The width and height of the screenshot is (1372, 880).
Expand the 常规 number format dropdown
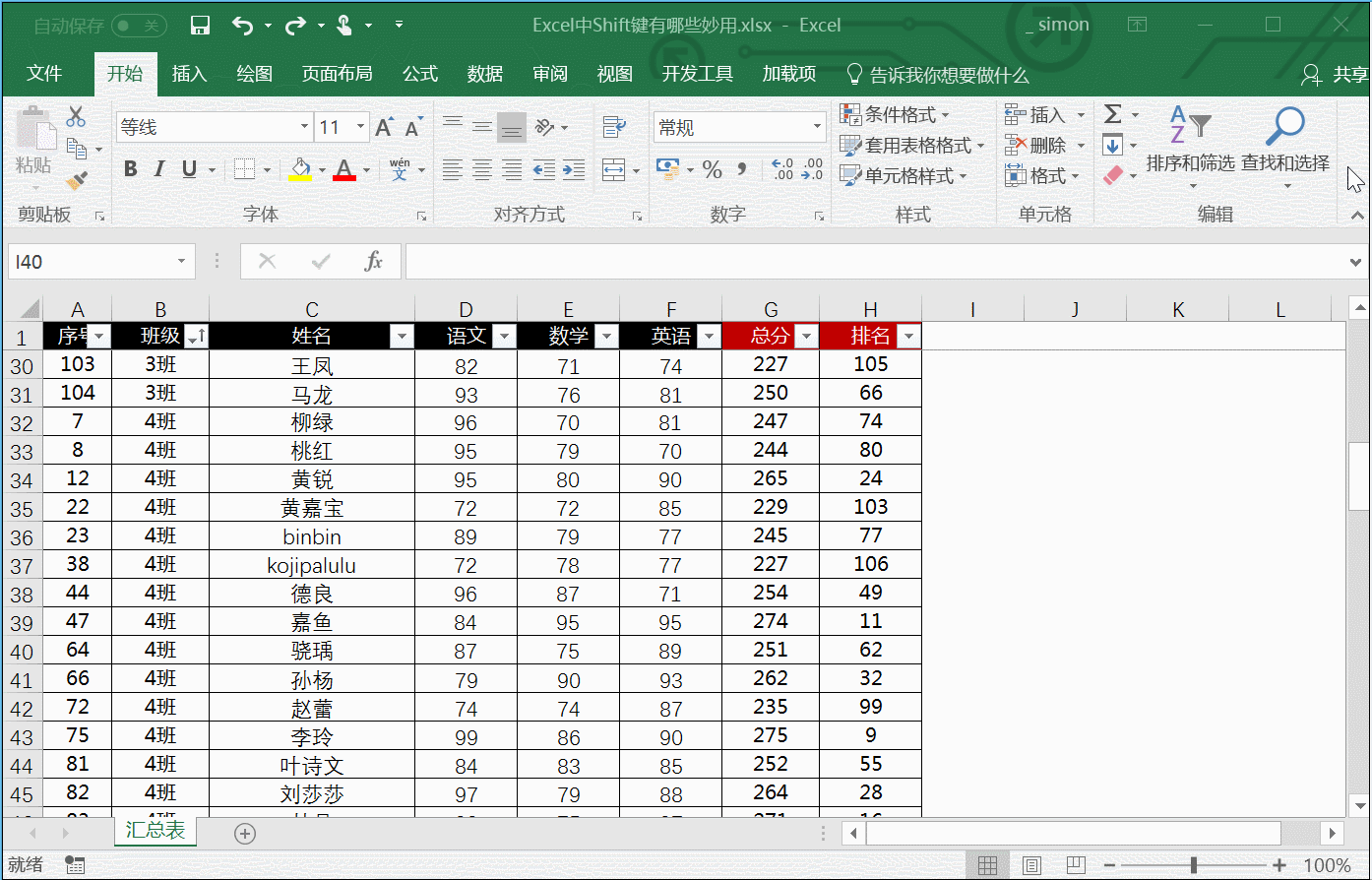tap(817, 127)
